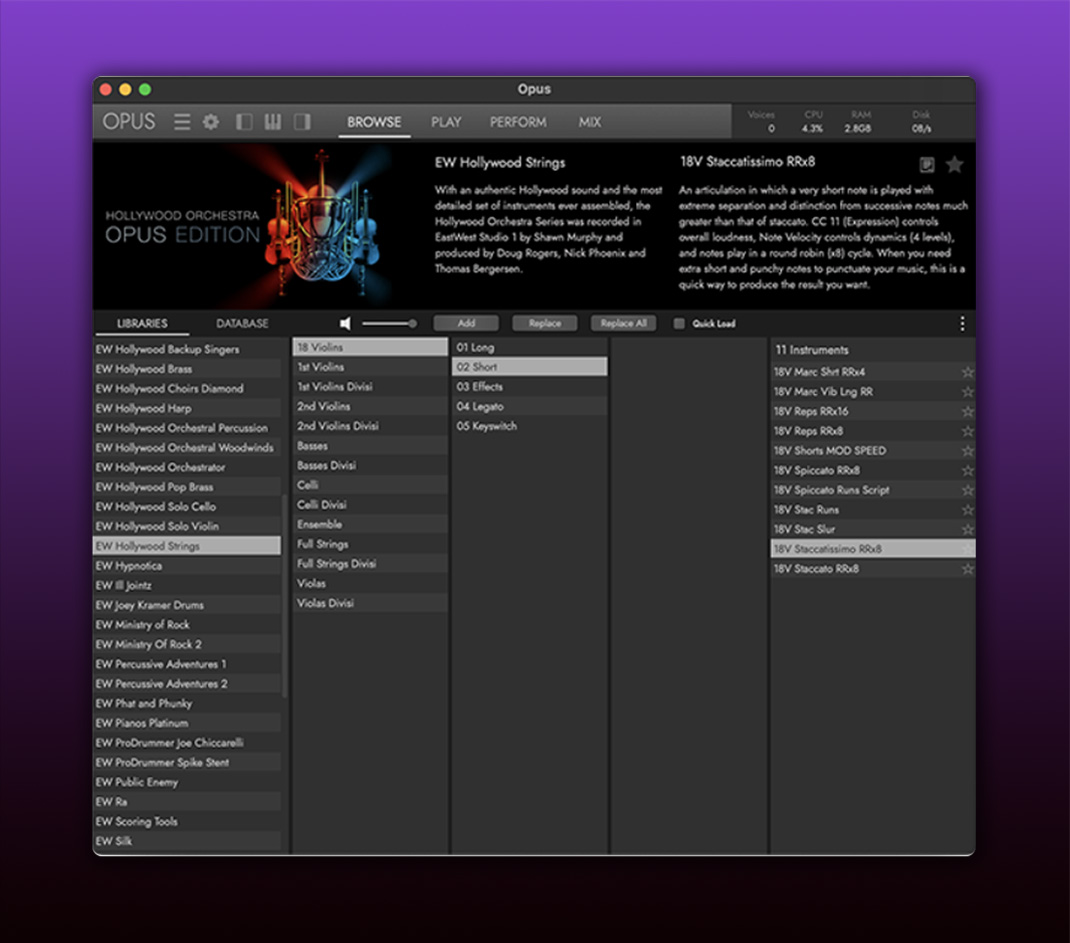
Task: Select EW Joey Kramer Drums library
Action: coord(187,605)
